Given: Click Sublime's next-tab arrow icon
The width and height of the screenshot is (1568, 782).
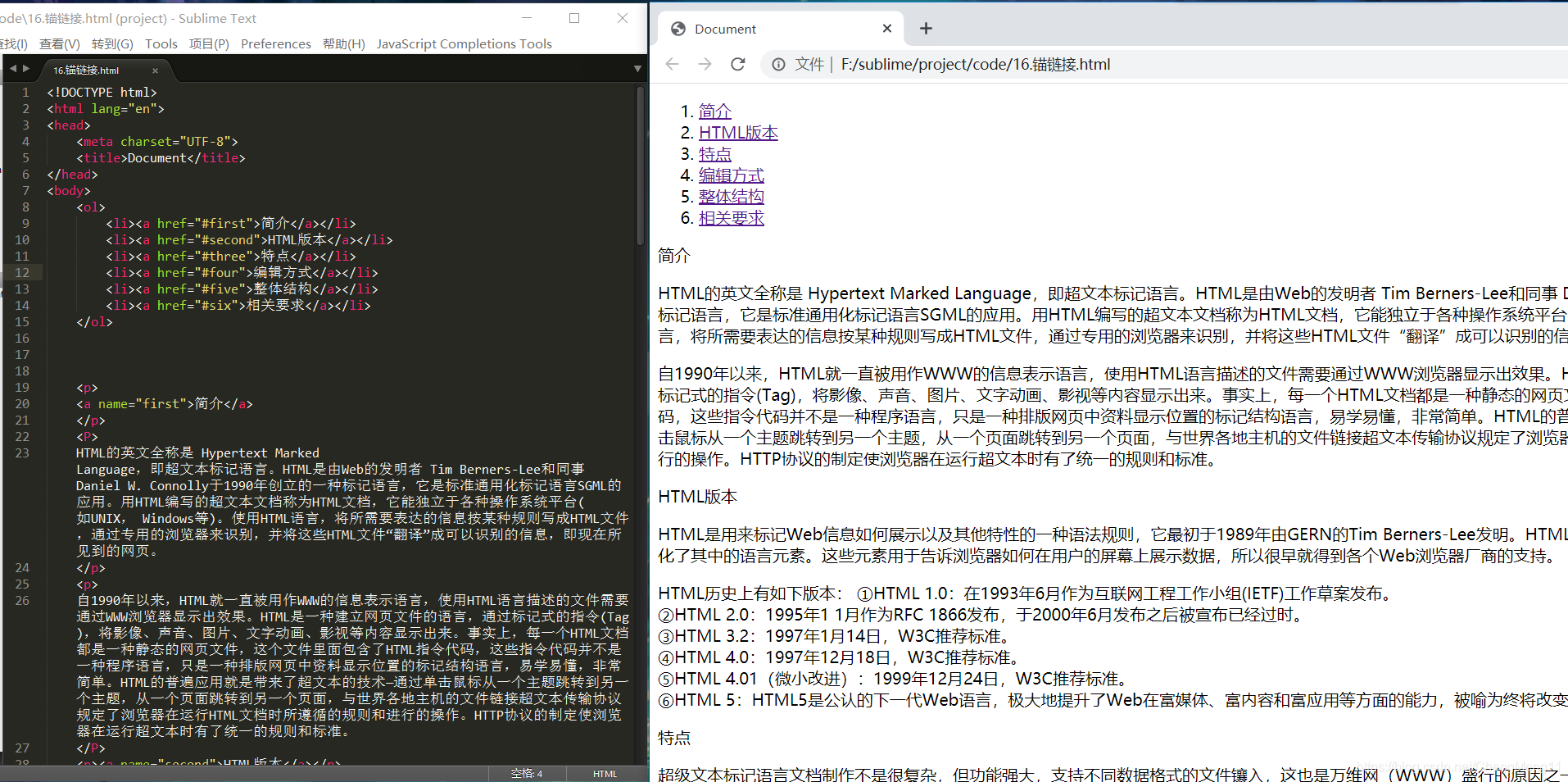Looking at the screenshot, I should (26, 68).
